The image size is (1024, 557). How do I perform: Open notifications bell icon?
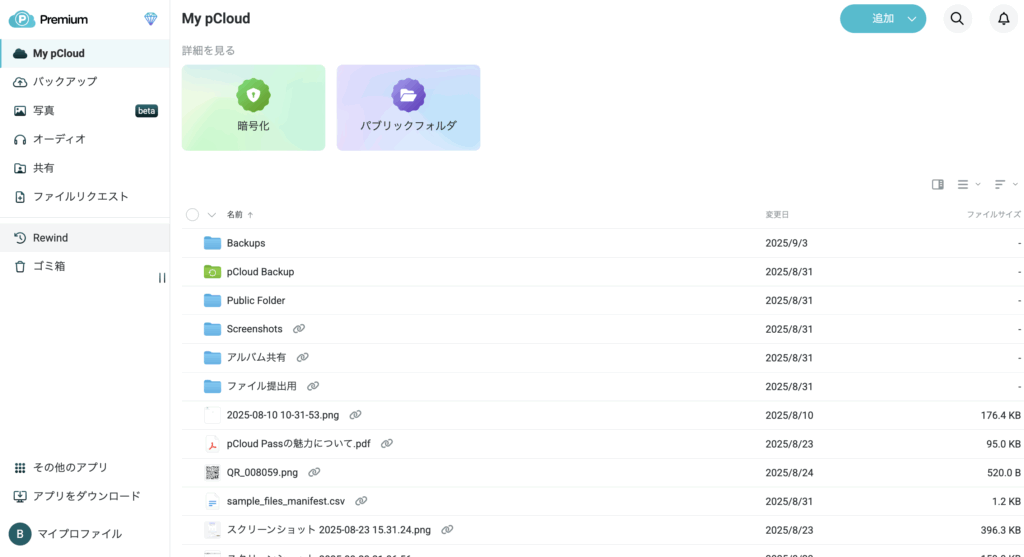click(x=1004, y=19)
